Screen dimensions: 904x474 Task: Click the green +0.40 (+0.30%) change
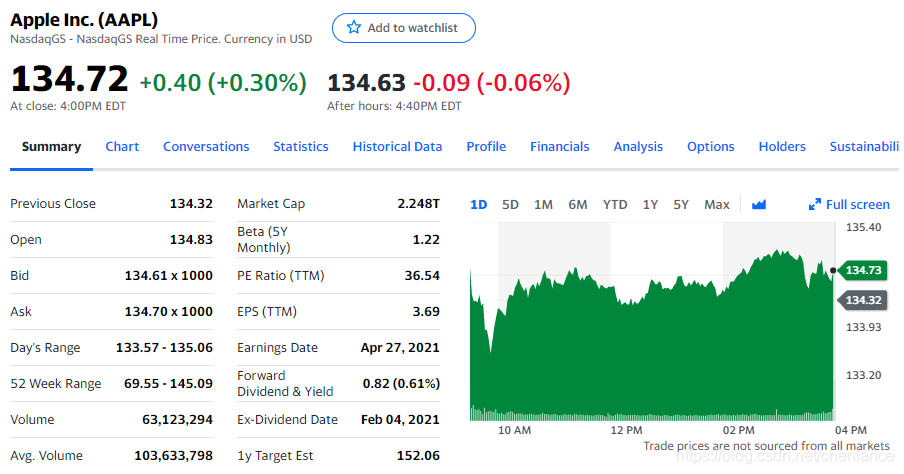(223, 83)
